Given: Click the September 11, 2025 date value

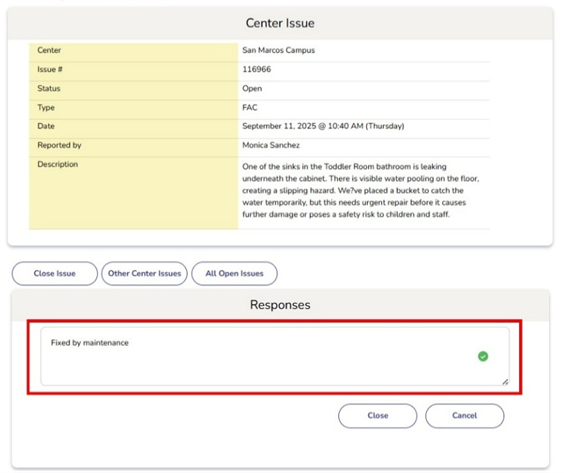Looking at the screenshot, I should click(x=323, y=126).
